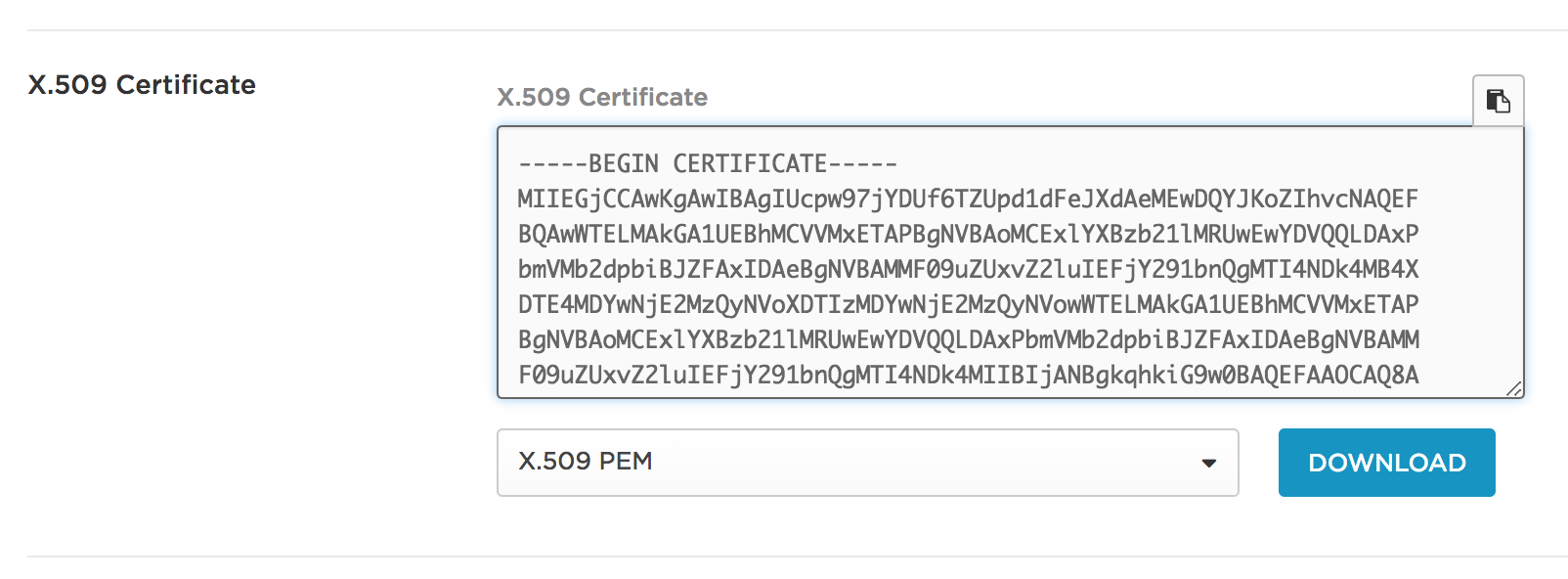Click the bold X.509 Certificate section heading

coord(142,84)
